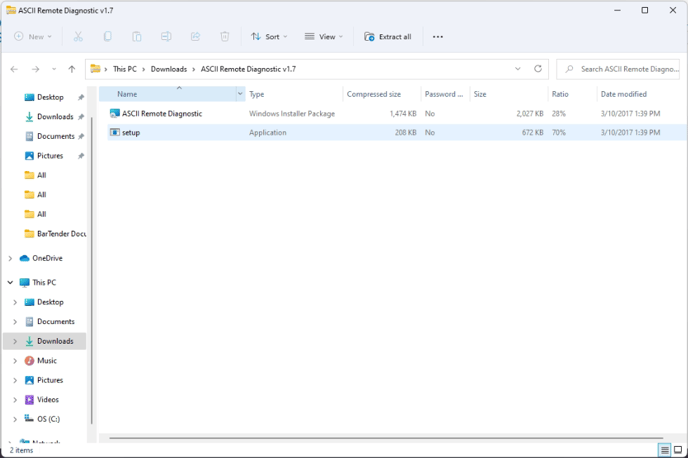Image resolution: width=688 pixels, height=458 pixels.
Task: Click the 2,027 KB size value
Action: point(530,114)
